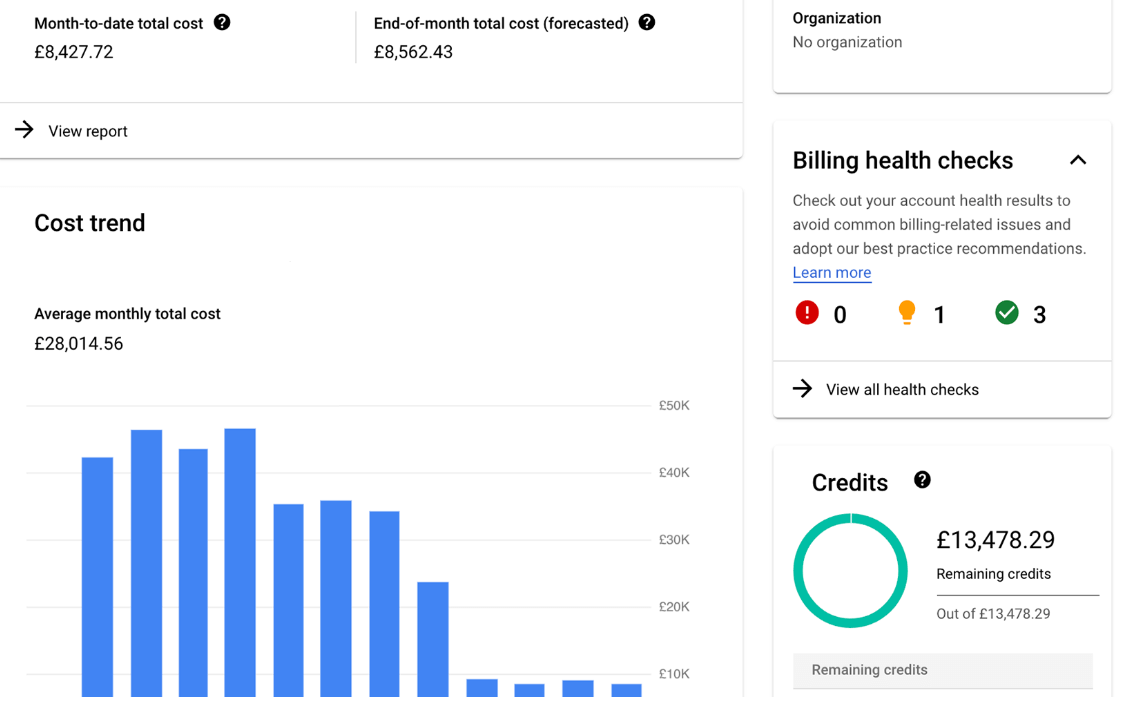Open the Learn more link

pyautogui.click(x=831, y=272)
